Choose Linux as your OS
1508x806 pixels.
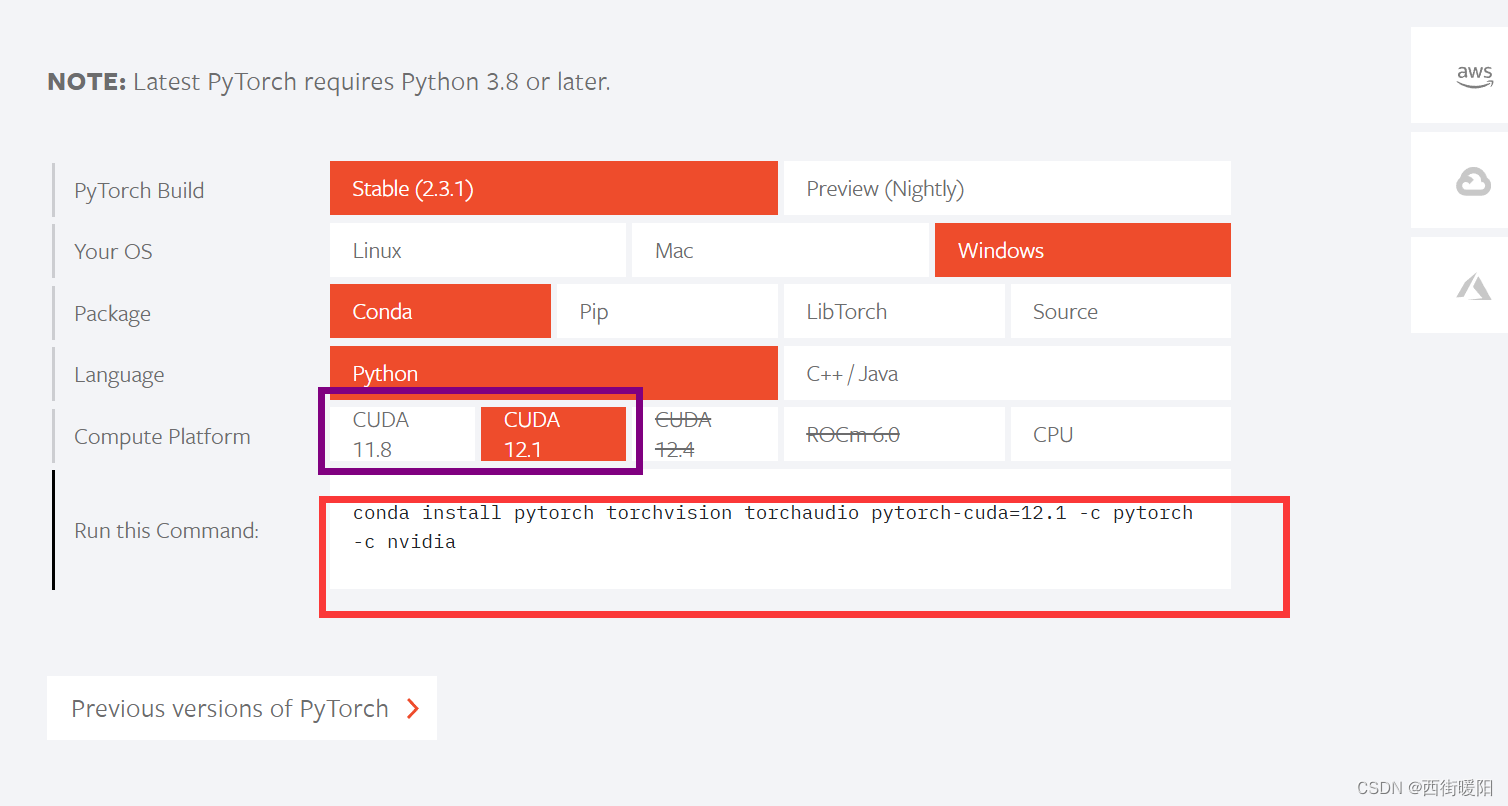click(x=478, y=250)
